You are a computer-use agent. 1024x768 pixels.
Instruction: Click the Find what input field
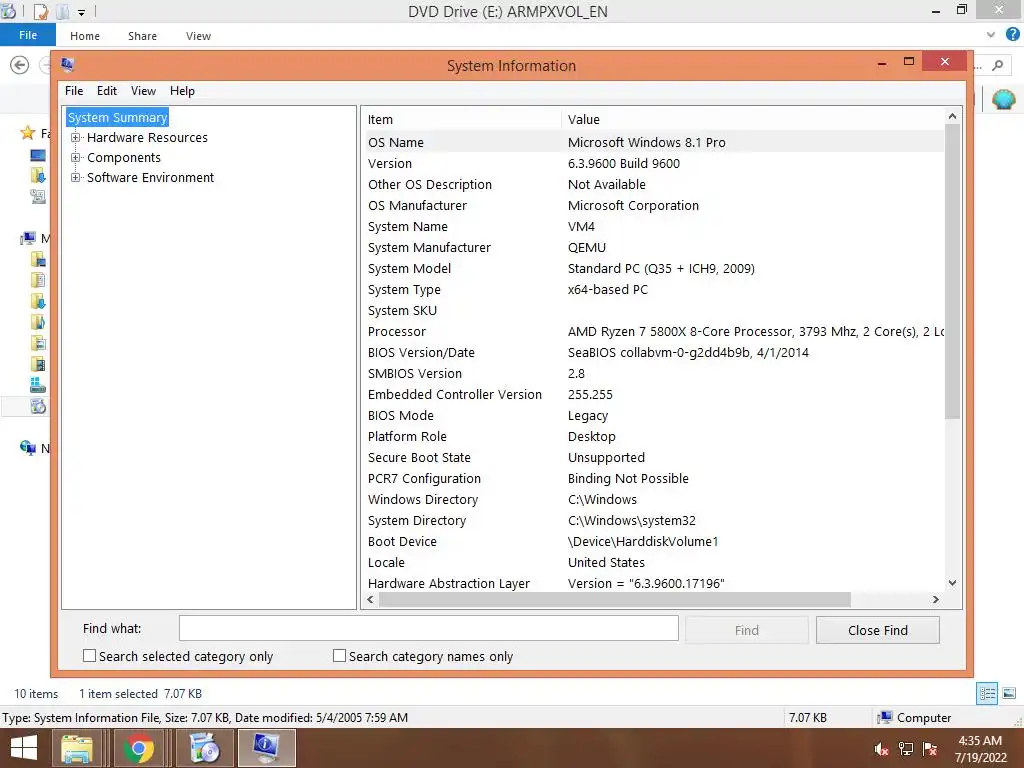point(428,628)
